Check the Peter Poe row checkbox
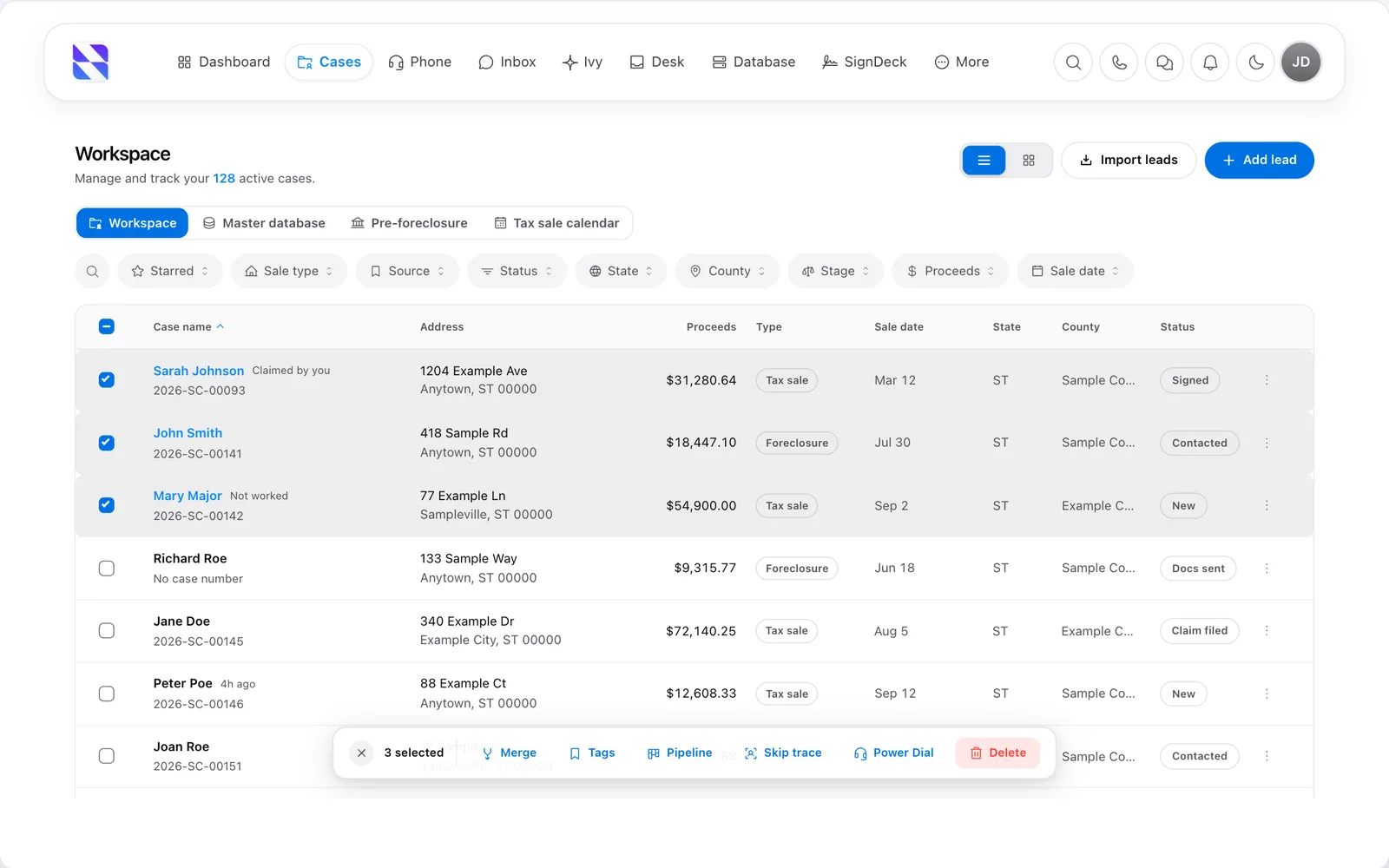This screenshot has width=1389, height=868. pyautogui.click(x=107, y=694)
